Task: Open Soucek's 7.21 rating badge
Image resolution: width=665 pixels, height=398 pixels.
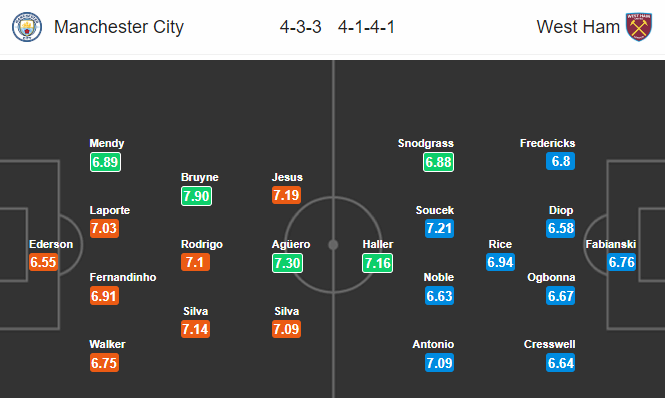Action: [439, 228]
